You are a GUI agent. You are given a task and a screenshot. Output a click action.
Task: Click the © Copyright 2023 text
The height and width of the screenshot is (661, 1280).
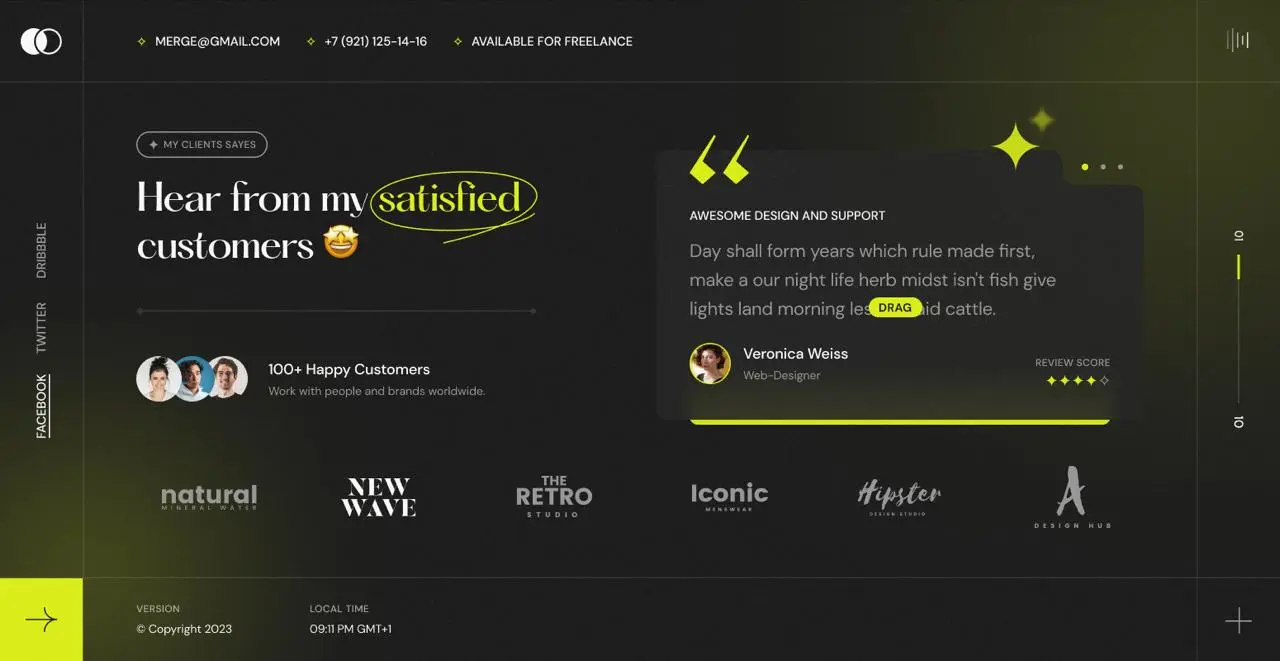184,630
